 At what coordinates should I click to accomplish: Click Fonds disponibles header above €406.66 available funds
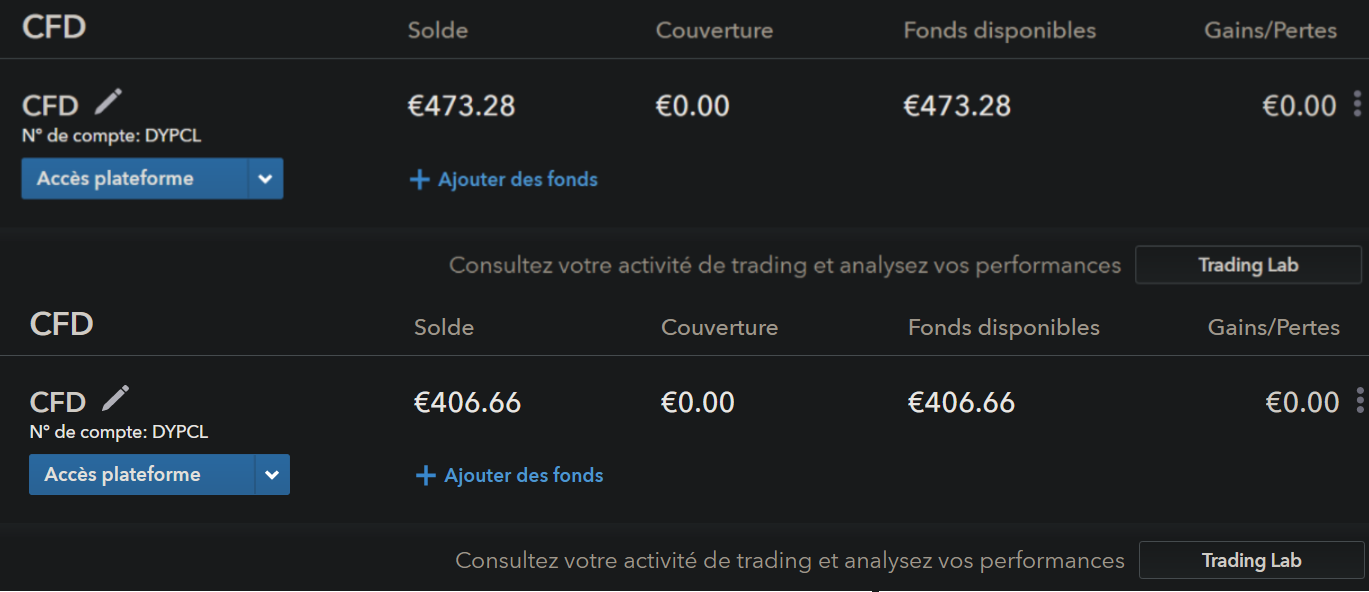tap(1003, 327)
